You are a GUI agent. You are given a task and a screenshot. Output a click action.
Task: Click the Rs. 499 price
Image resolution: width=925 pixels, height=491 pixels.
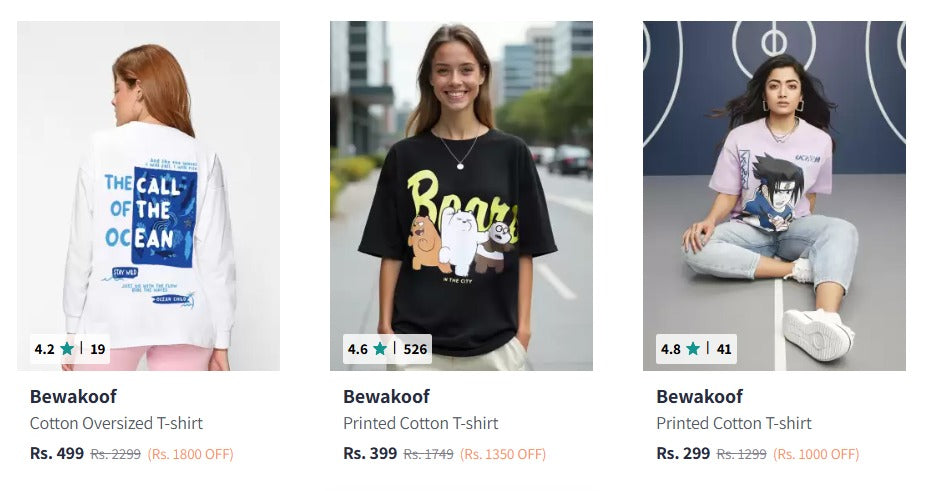click(x=57, y=453)
